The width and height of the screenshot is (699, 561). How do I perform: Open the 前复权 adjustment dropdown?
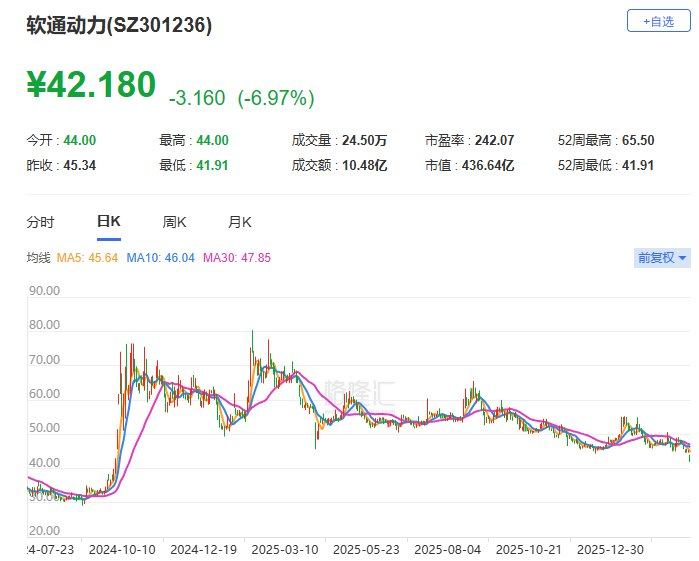tap(662, 258)
